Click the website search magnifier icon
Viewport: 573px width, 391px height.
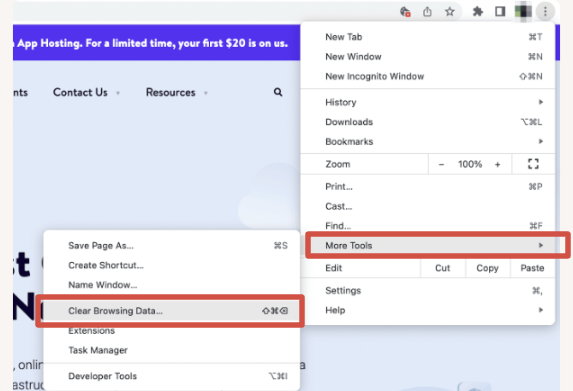pyautogui.click(x=278, y=92)
